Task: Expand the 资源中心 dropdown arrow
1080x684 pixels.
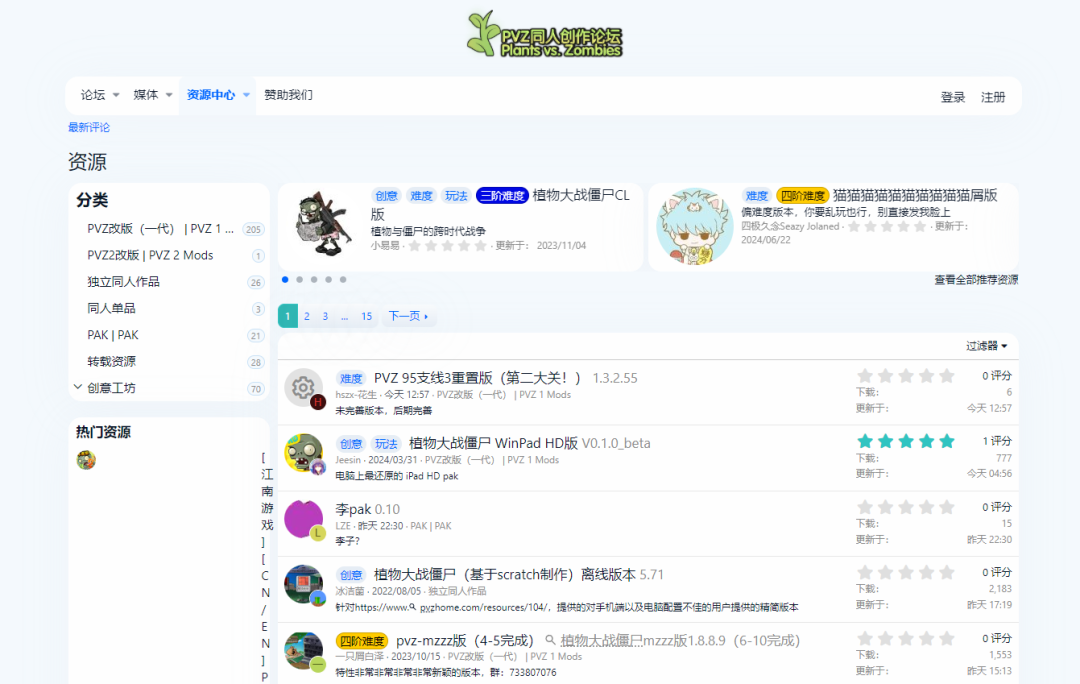Action: pos(246,95)
